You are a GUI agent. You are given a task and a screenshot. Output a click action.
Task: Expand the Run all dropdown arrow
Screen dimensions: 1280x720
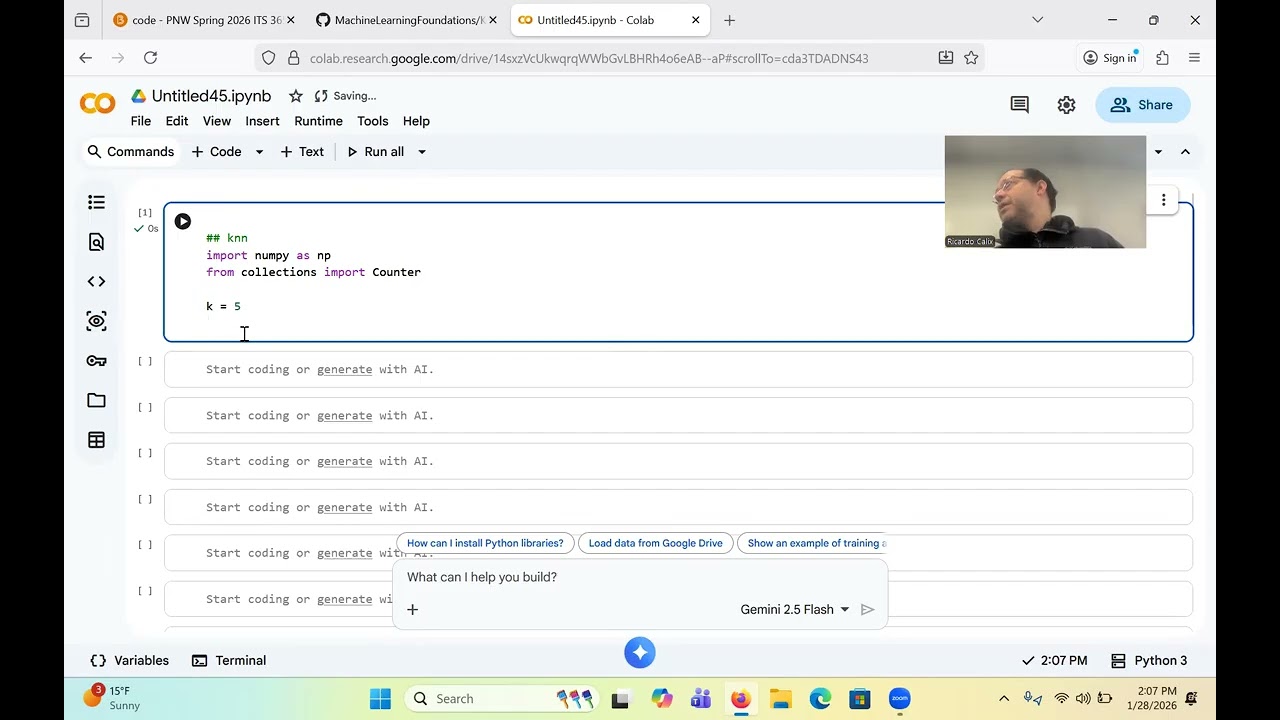pyautogui.click(x=422, y=152)
